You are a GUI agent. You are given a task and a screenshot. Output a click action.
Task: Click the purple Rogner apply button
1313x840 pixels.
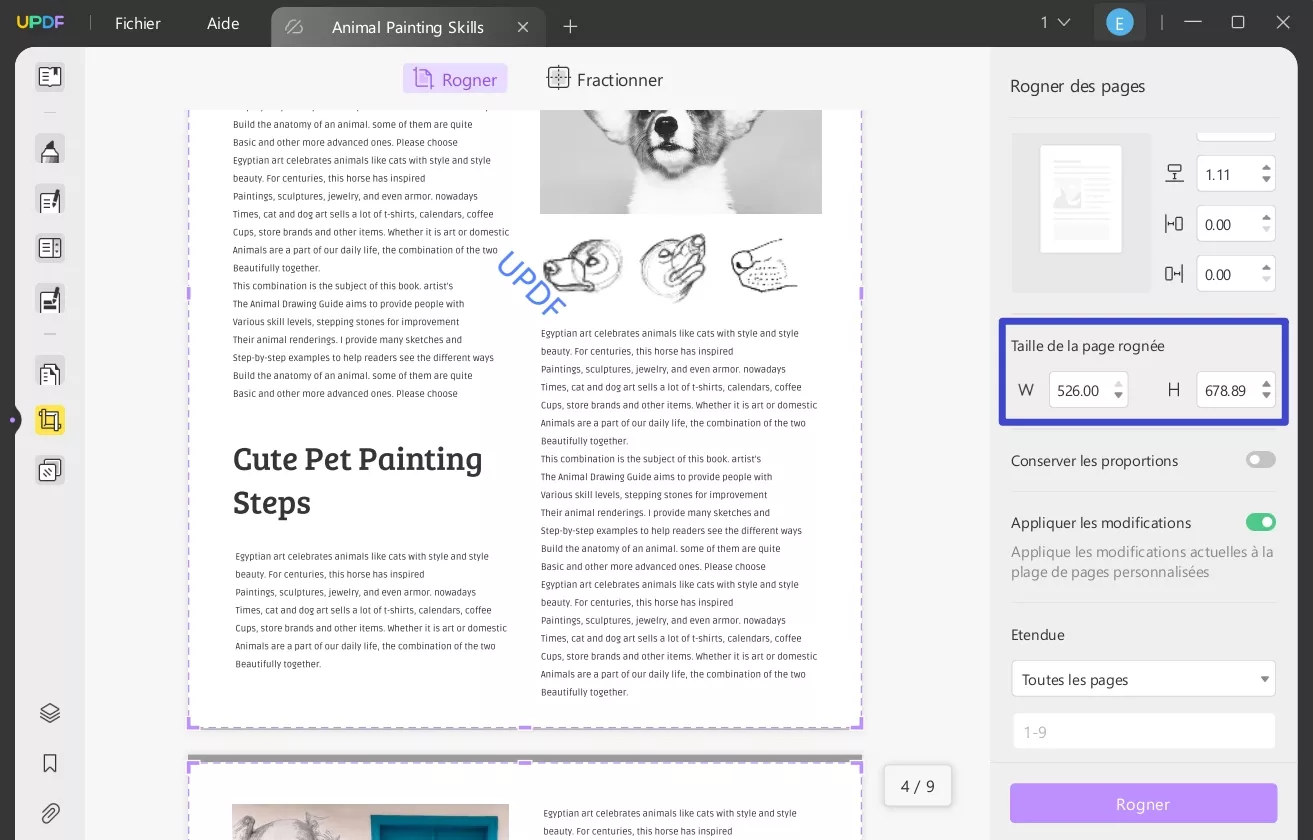(1143, 804)
